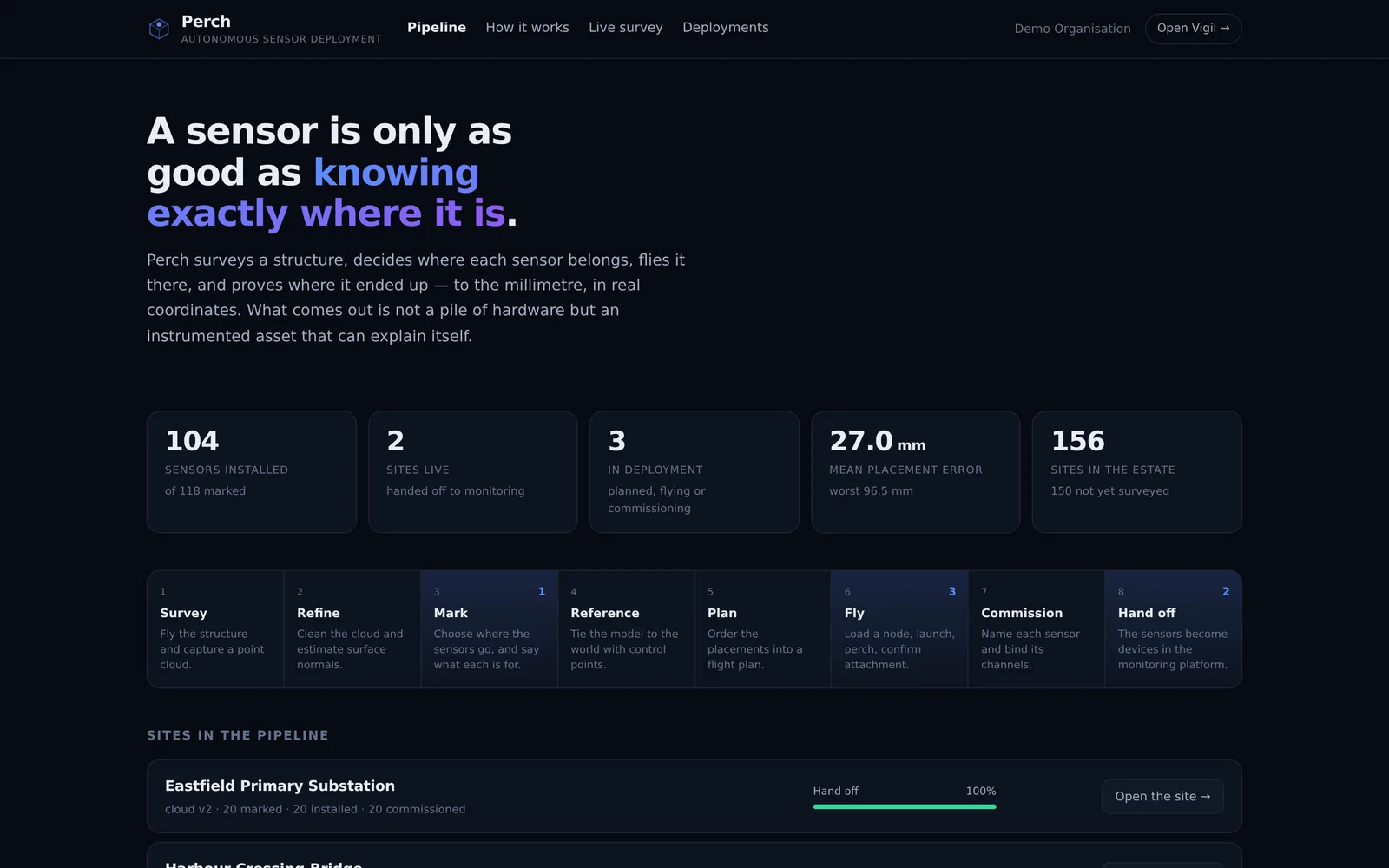Select pipeline step 2 Refine
The width and height of the screenshot is (1389, 868).
352,629
